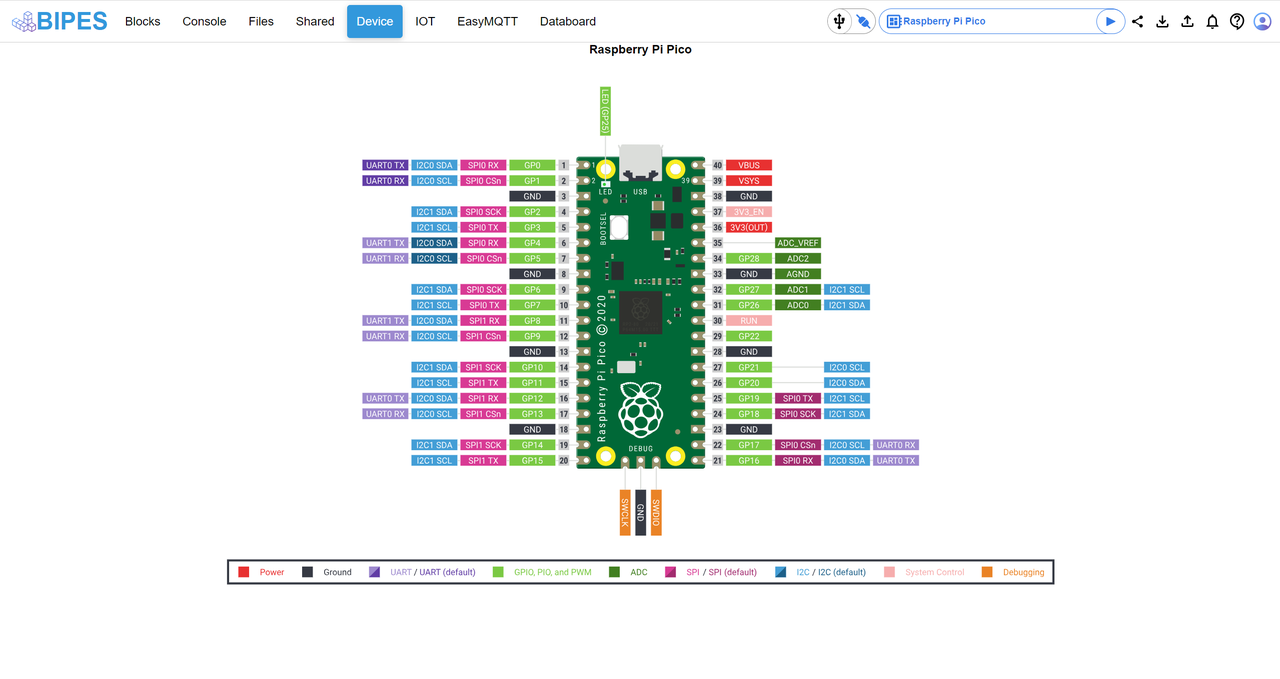Image resolution: width=1280 pixels, height=679 pixels.
Task: Click the share icon
Action: tap(1138, 21)
